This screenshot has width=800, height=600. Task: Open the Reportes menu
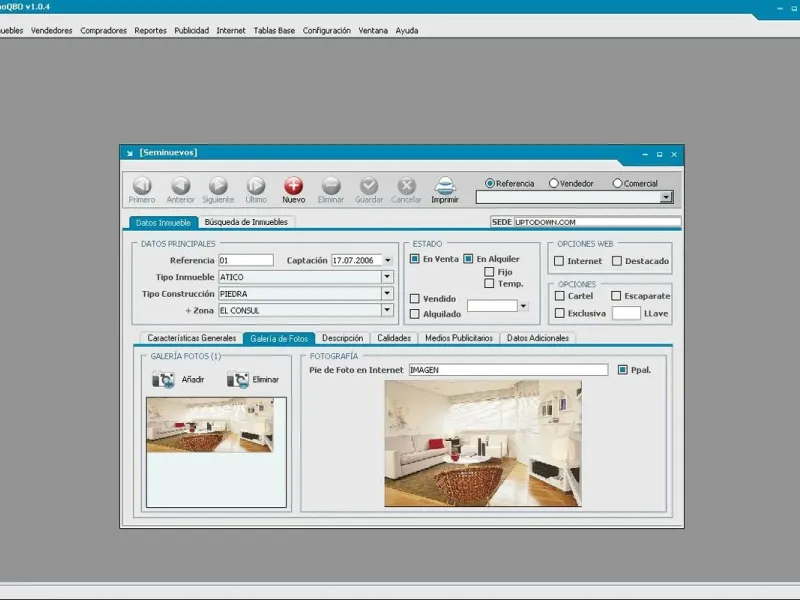(x=151, y=31)
